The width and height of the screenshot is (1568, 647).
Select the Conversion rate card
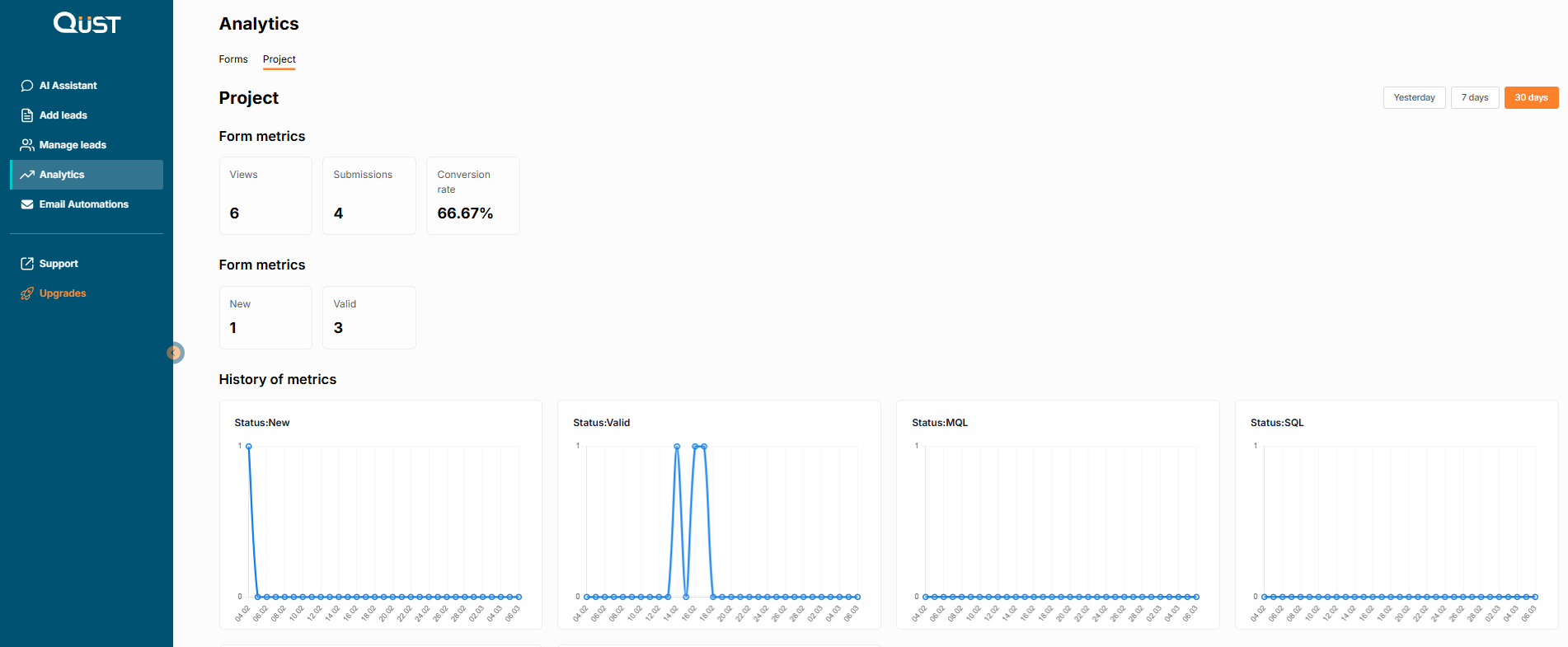[x=473, y=196]
